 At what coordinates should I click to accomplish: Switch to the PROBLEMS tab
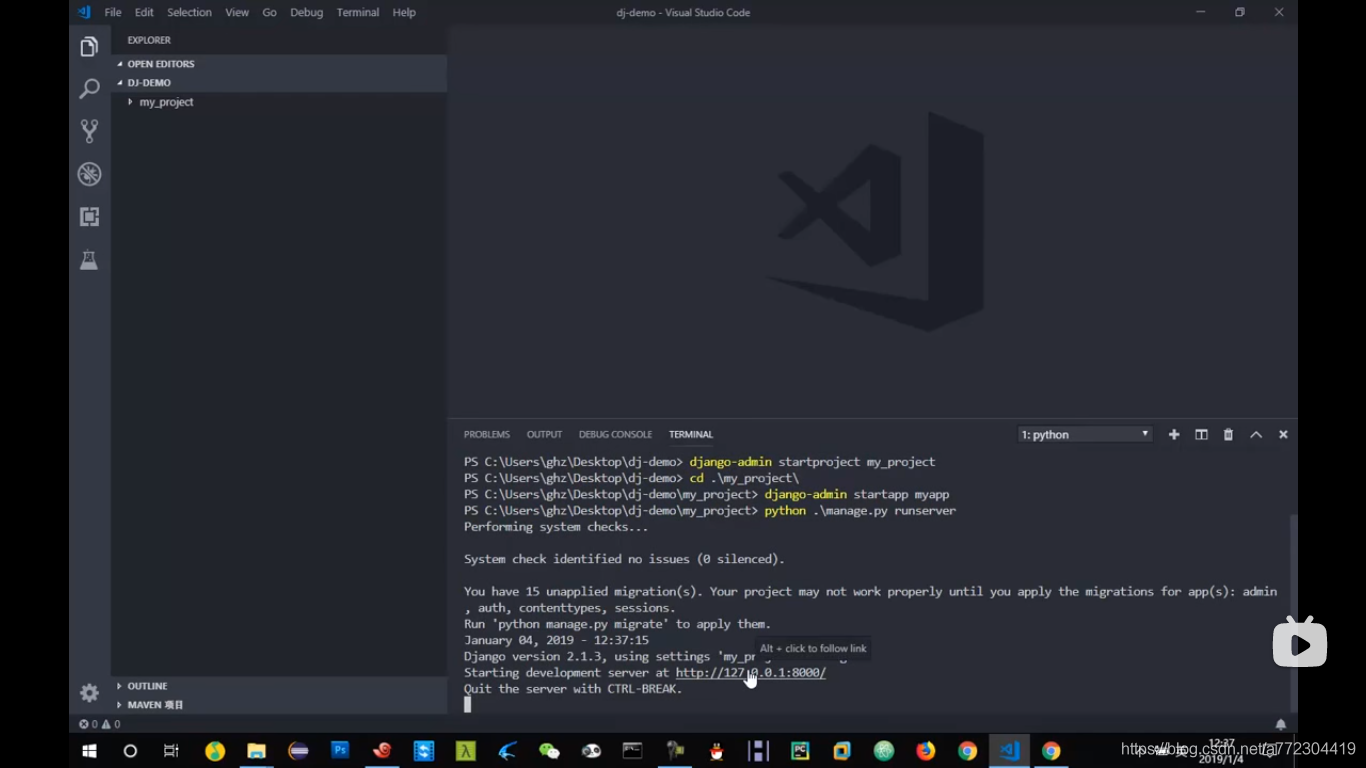(x=487, y=435)
